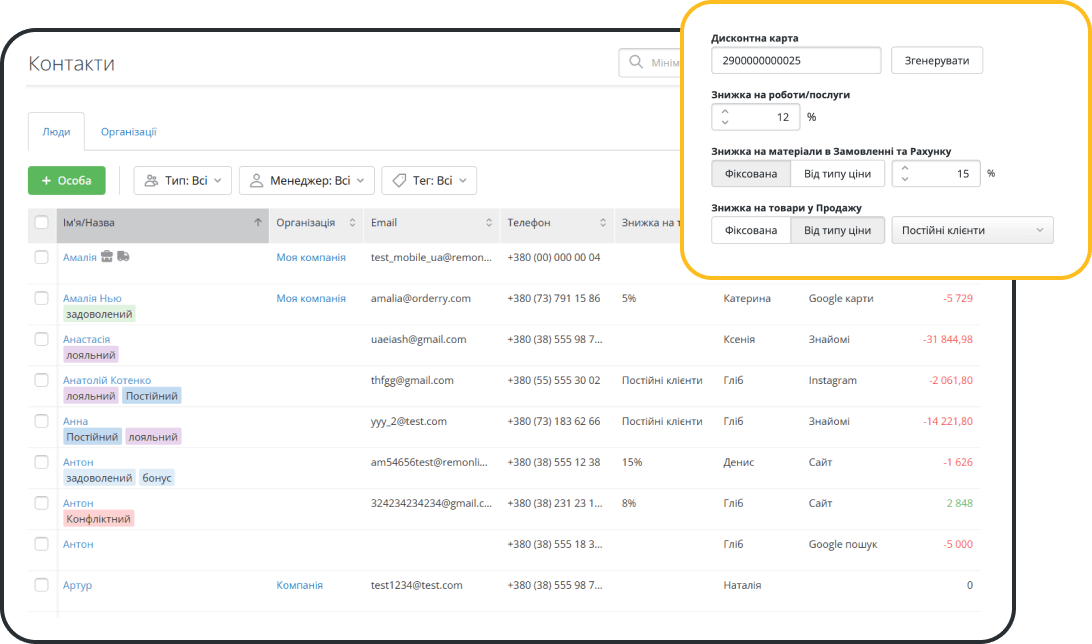
Task: Tick the select-all checkbox in the table header
Action: point(42,223)
